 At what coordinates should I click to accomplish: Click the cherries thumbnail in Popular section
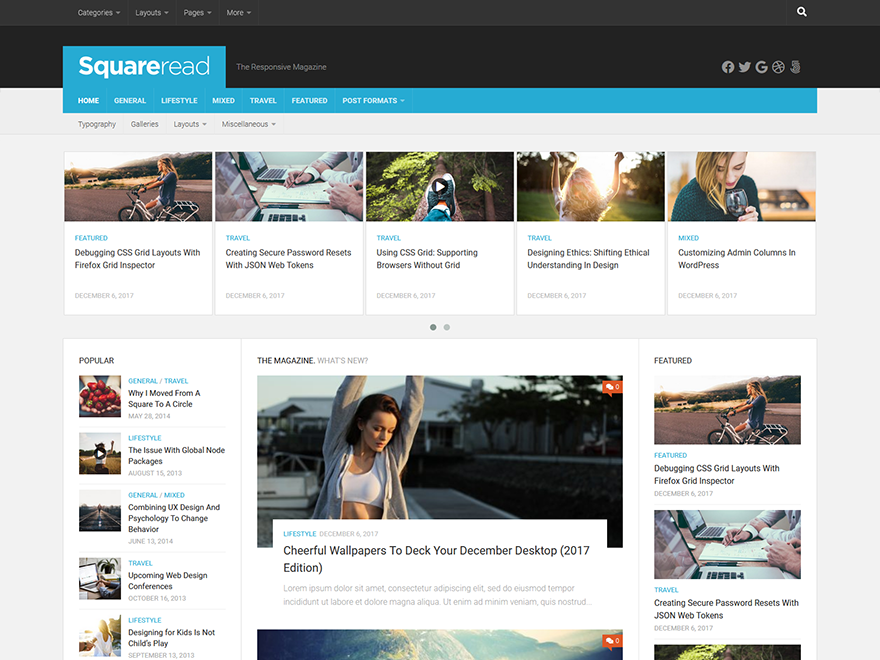coord(100,396)
